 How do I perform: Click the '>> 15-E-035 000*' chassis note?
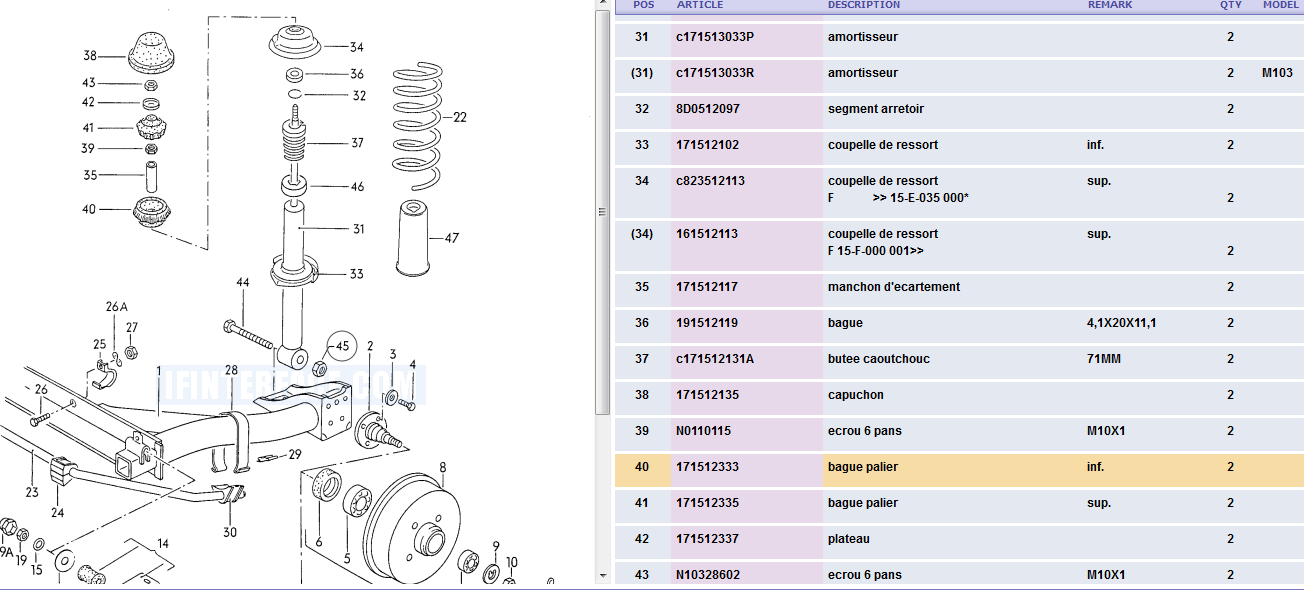pos(920,198)
